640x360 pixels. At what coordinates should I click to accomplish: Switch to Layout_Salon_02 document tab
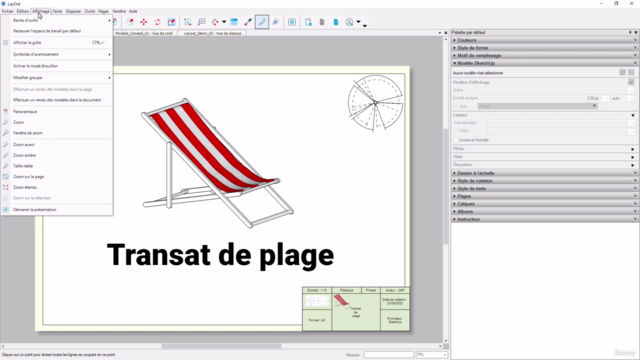coord(212,33)
